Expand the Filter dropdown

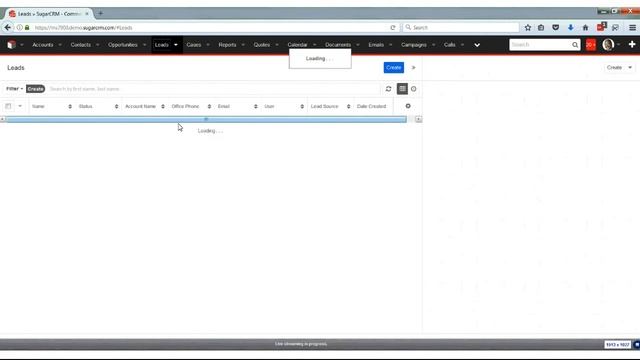point(15,89)
